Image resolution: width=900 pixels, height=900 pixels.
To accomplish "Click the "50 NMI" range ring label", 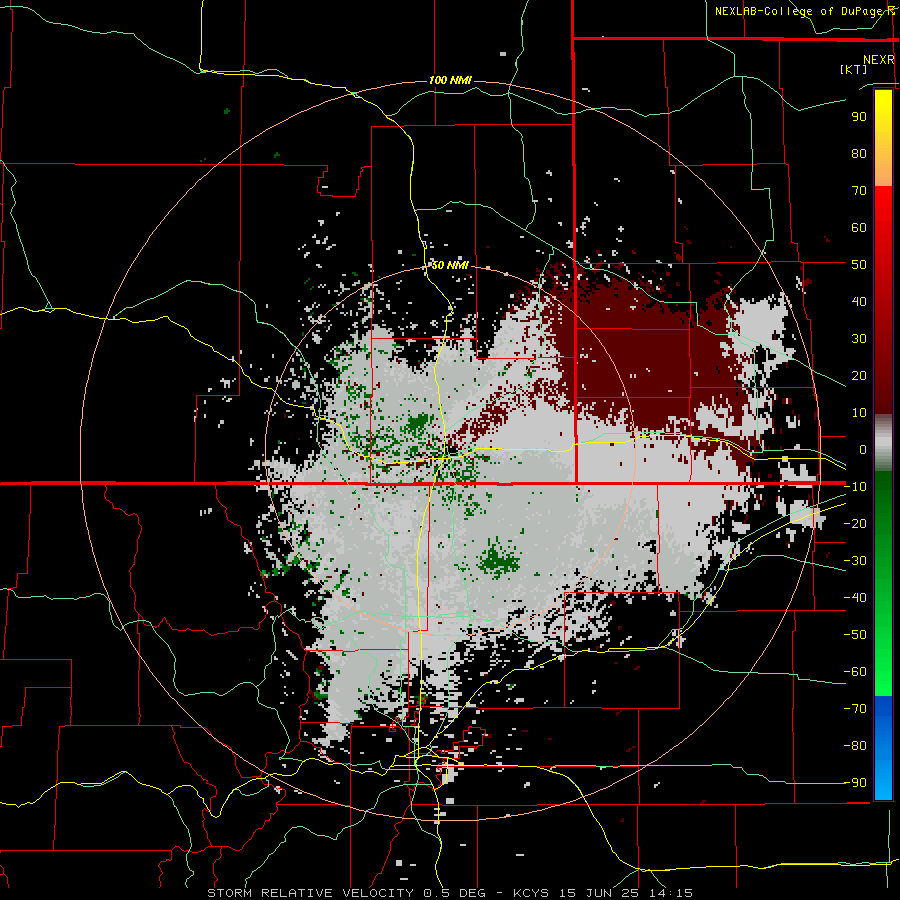I will click(450, 265).
